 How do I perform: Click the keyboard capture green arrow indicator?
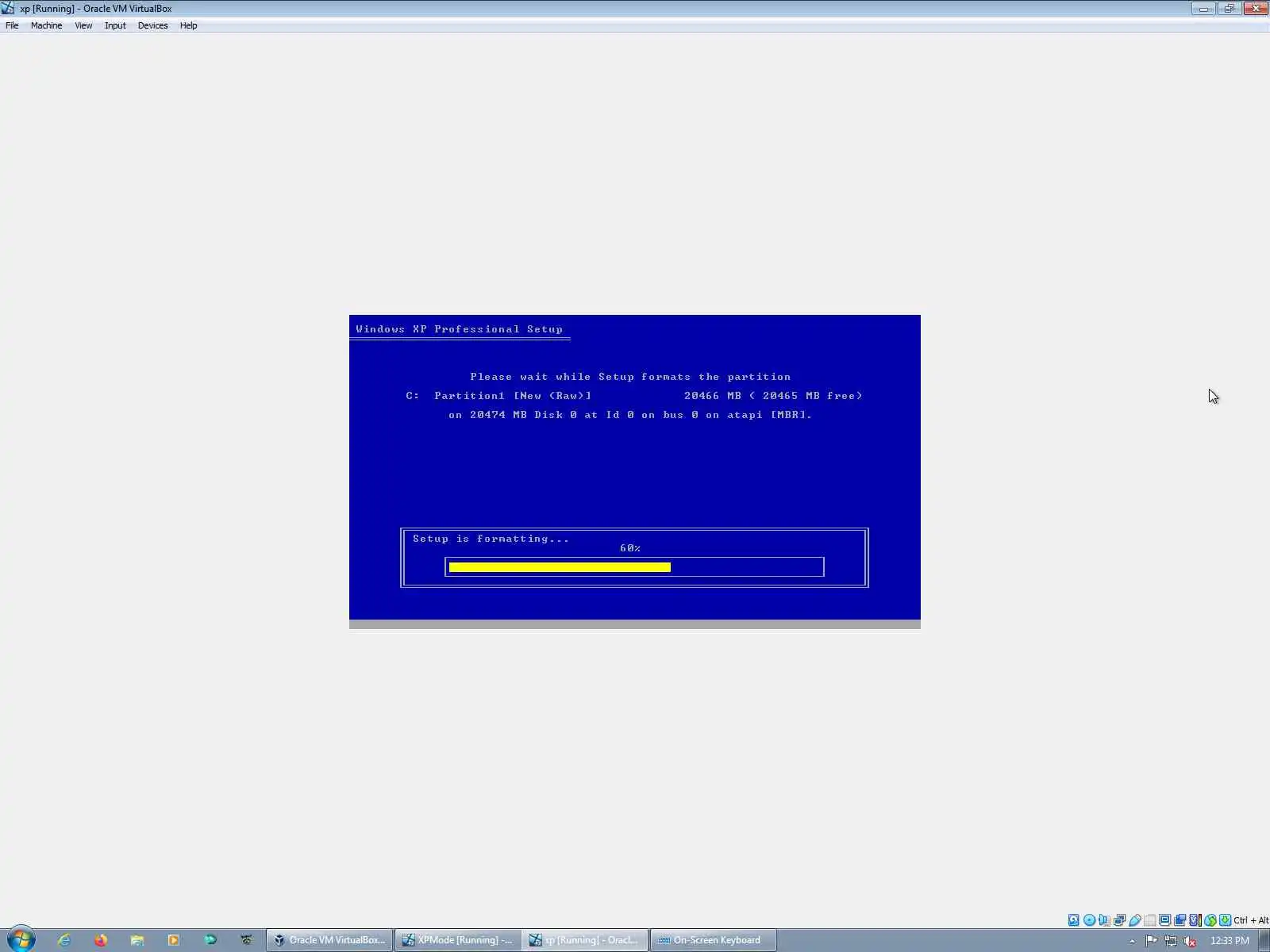(x=1225, y=920)
